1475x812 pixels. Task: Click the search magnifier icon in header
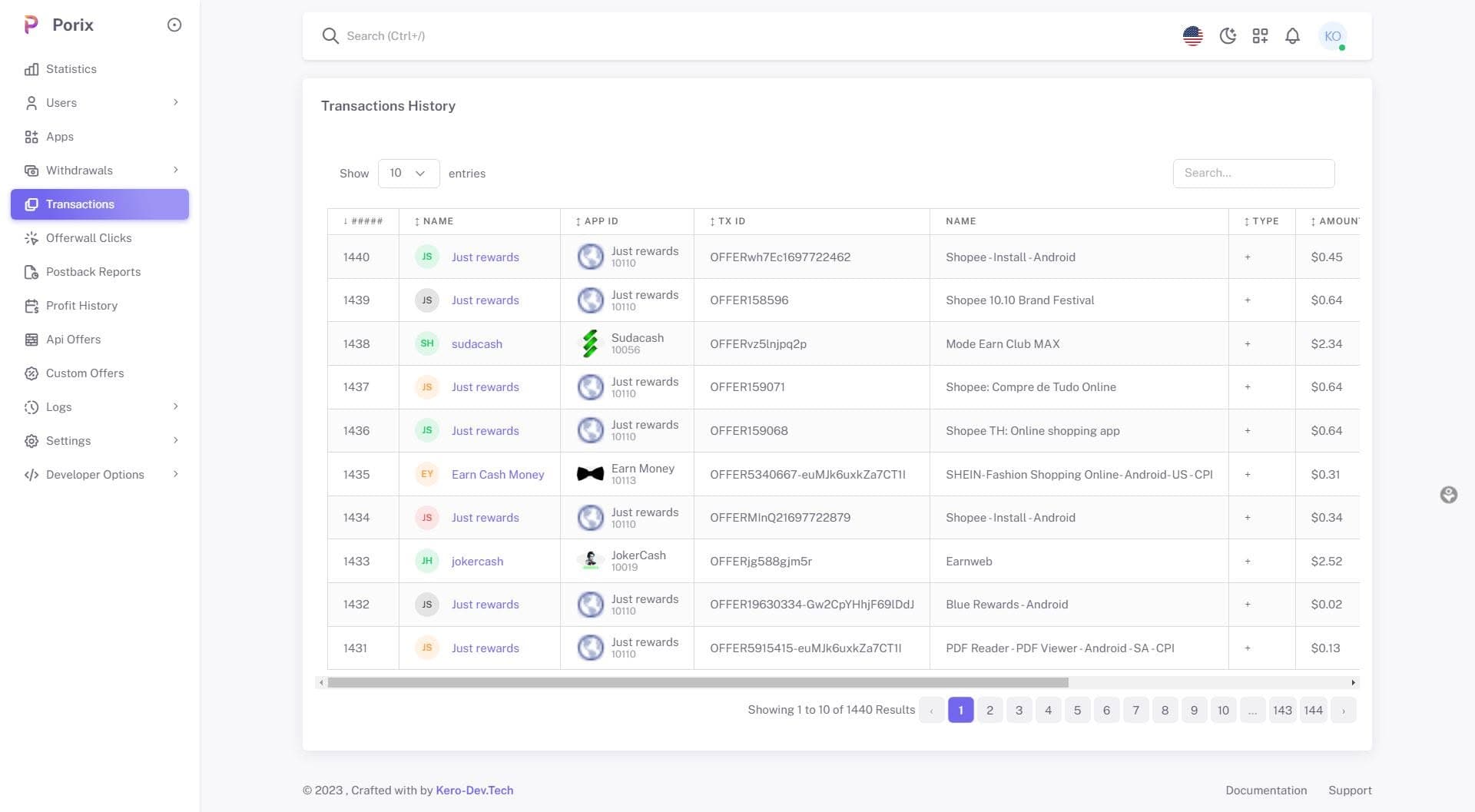(x=330, y=36)
